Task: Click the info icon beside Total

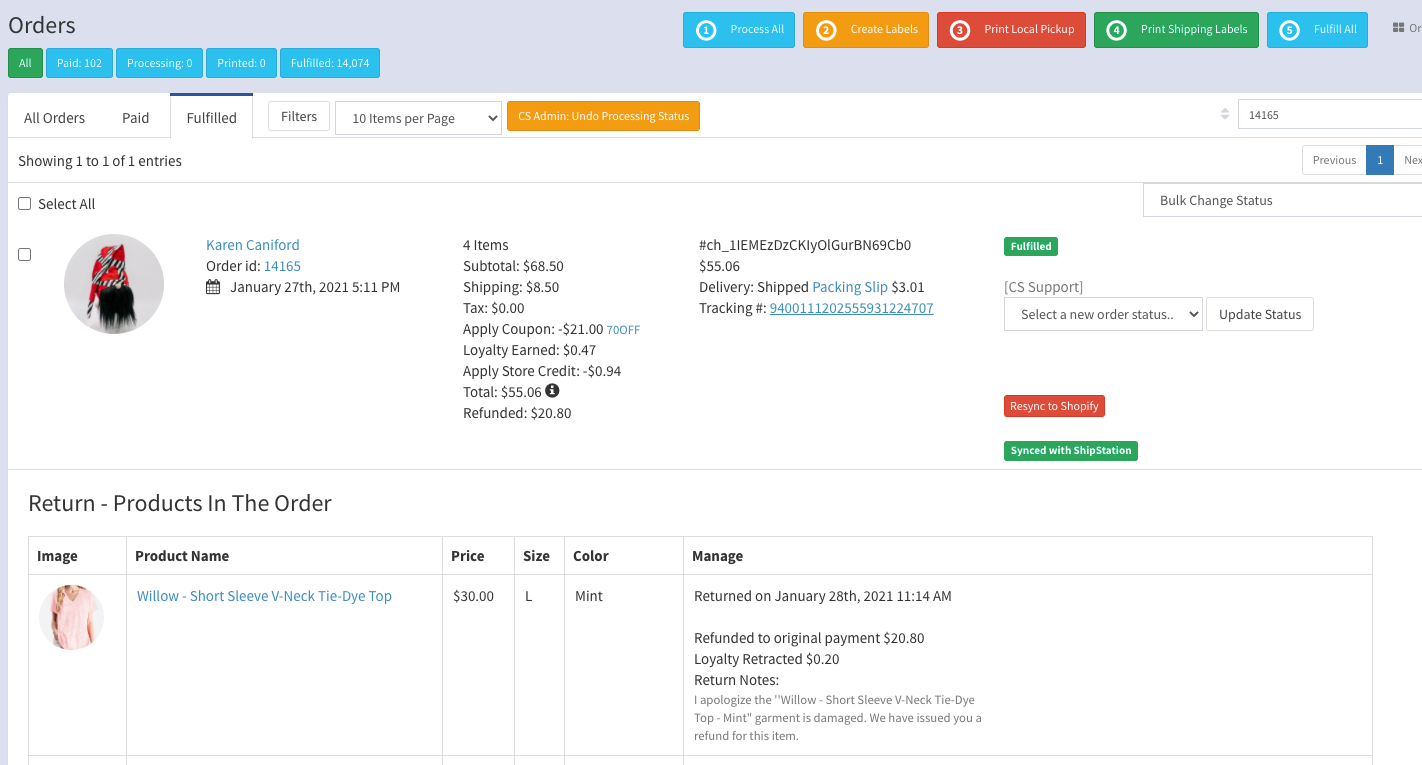Action: 552,391
